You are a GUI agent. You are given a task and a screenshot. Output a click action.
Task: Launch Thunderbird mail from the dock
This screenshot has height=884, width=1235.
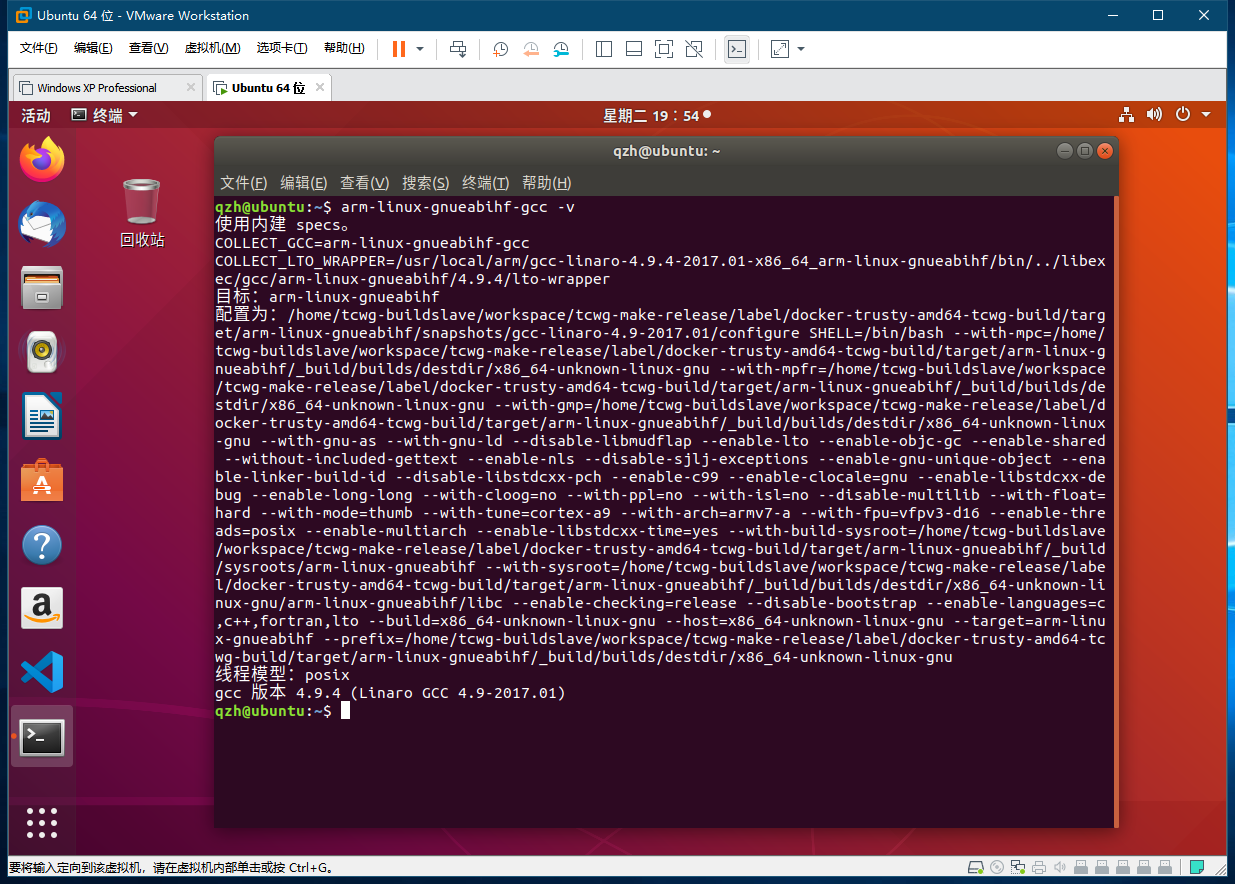click(42, 224)
